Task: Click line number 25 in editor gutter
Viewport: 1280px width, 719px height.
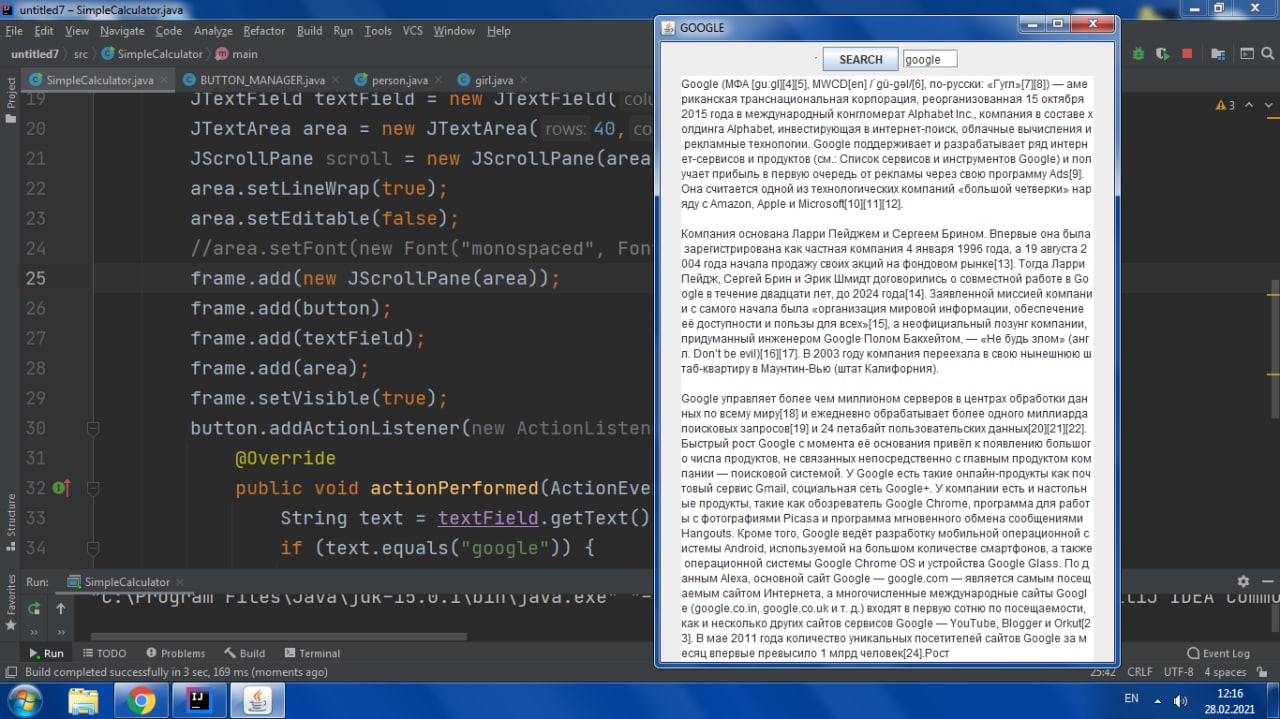Action: coord(35,278)
